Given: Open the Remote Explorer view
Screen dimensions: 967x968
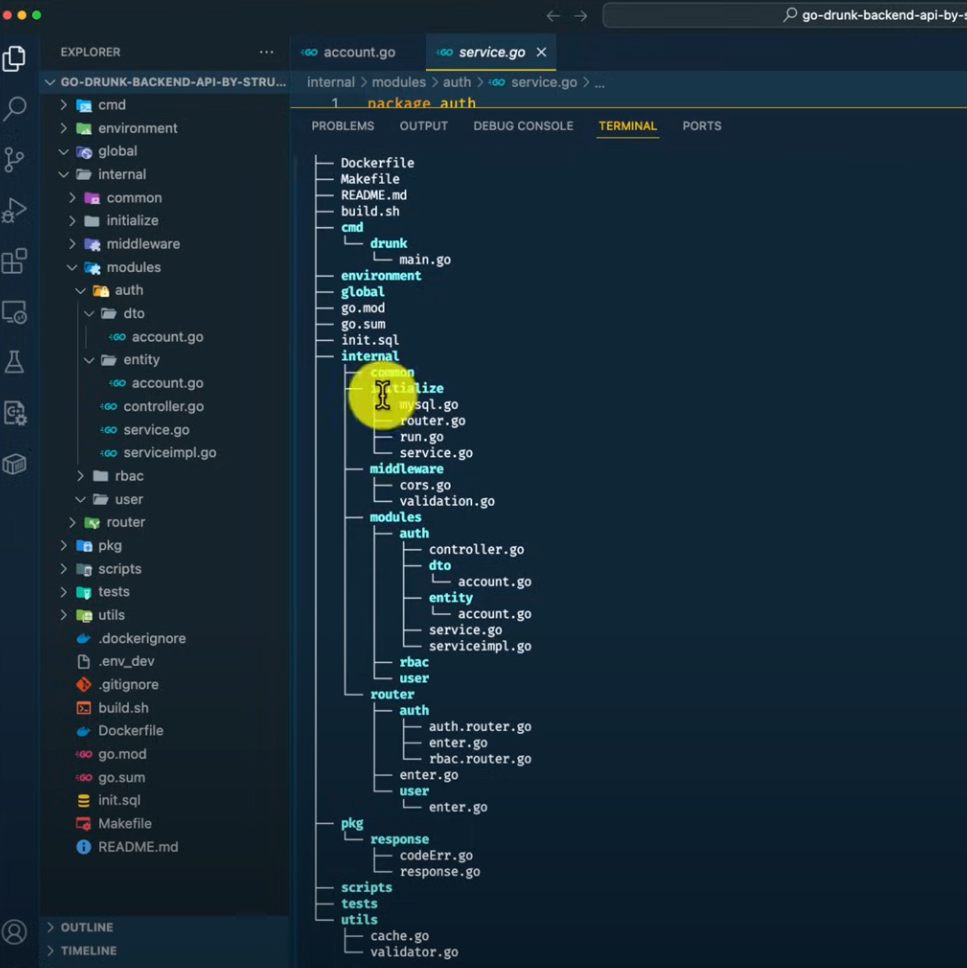Looking at the screenshot, I should click(14, 312).
